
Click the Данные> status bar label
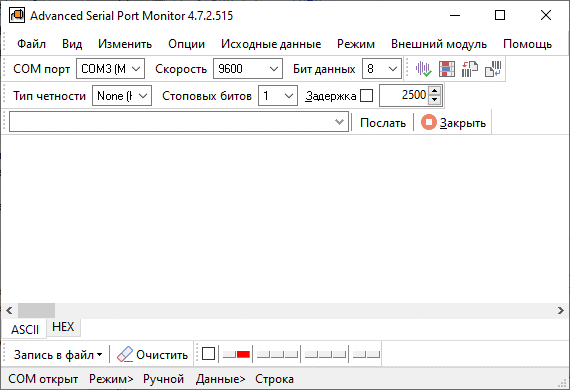[221, 379]
